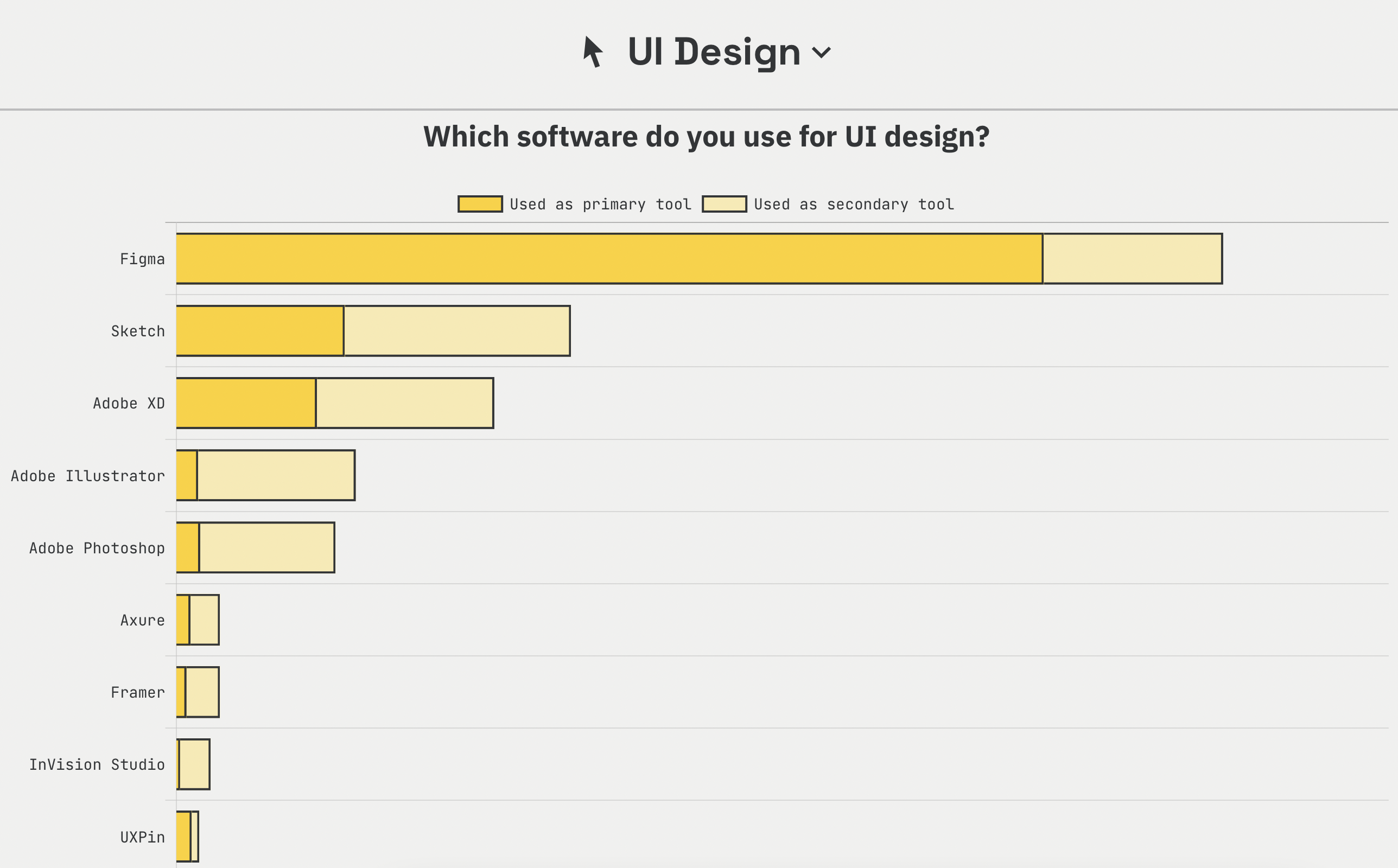Click the InVision Studio axis label
The image size is (1398, 868).
97,764
